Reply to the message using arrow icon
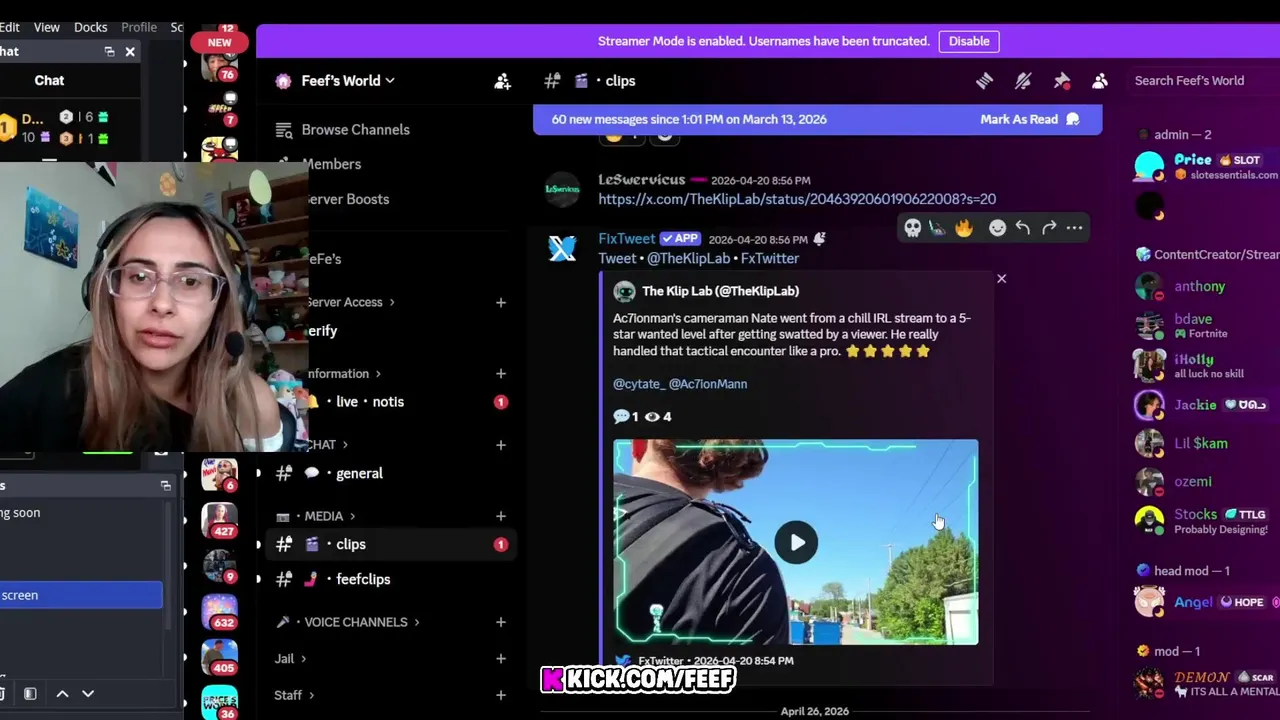This screenshot has height=720, width=1280. 1023,228
